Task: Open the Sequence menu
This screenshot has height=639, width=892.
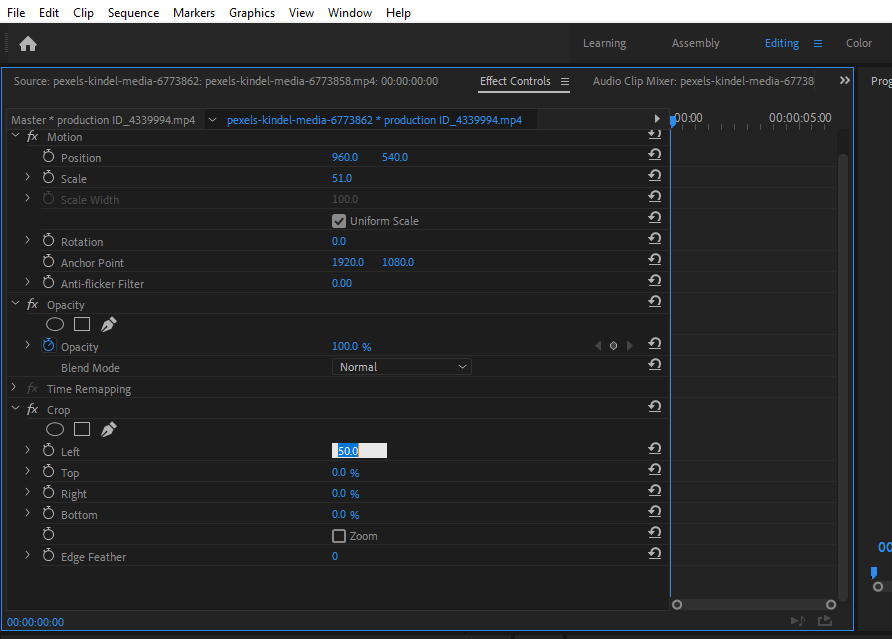Action: coord(133,13)
